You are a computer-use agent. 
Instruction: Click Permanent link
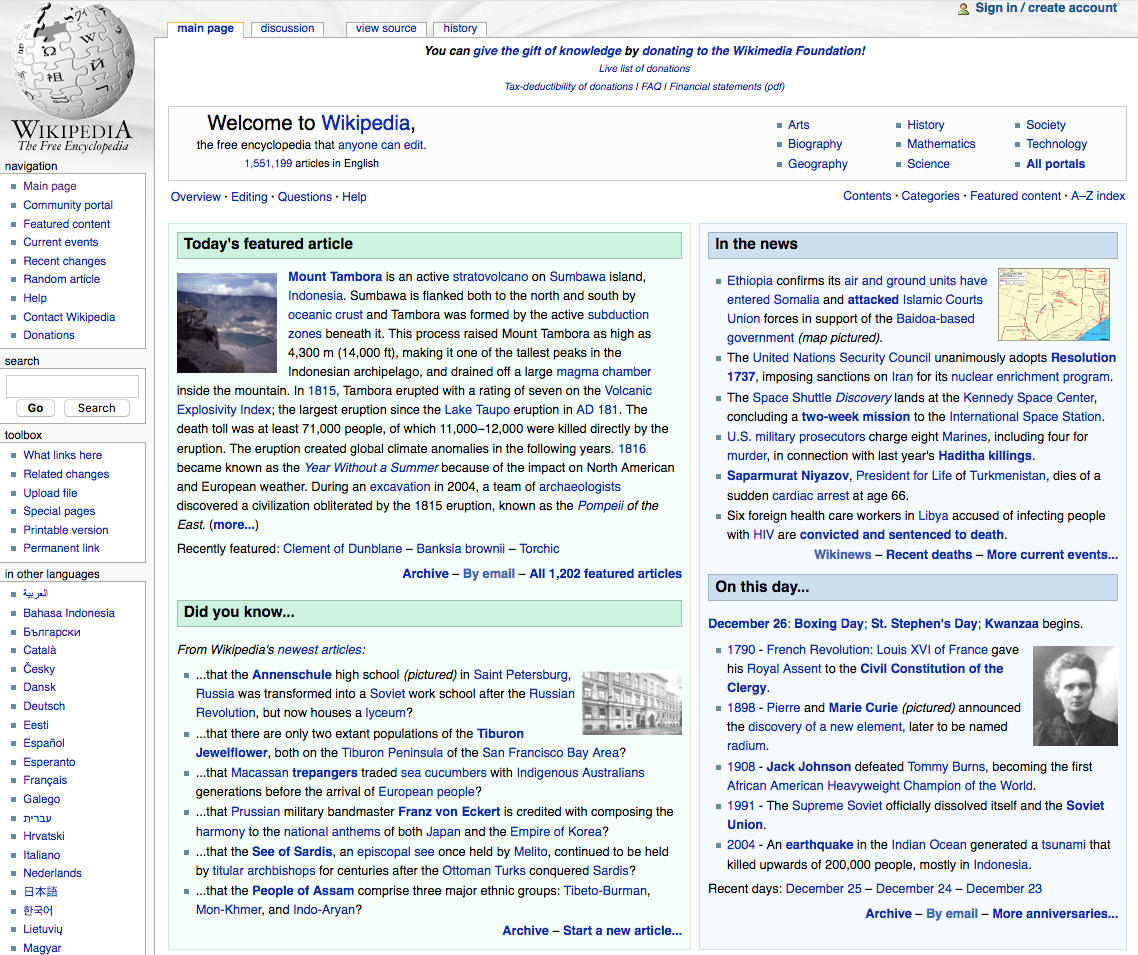(61, 549)
